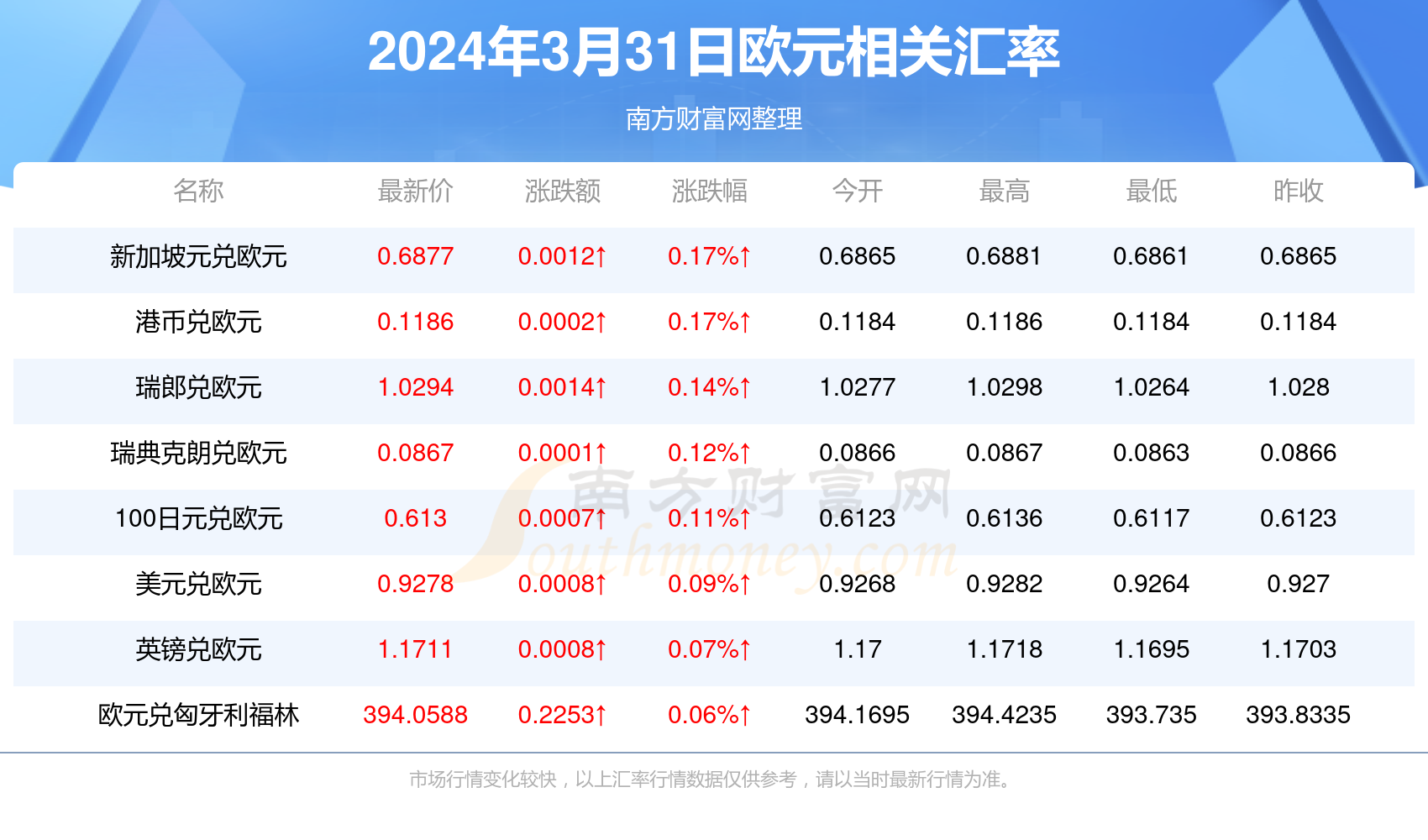
Task: Select the 涨跌幅 column header
Action: click(709, 191)
